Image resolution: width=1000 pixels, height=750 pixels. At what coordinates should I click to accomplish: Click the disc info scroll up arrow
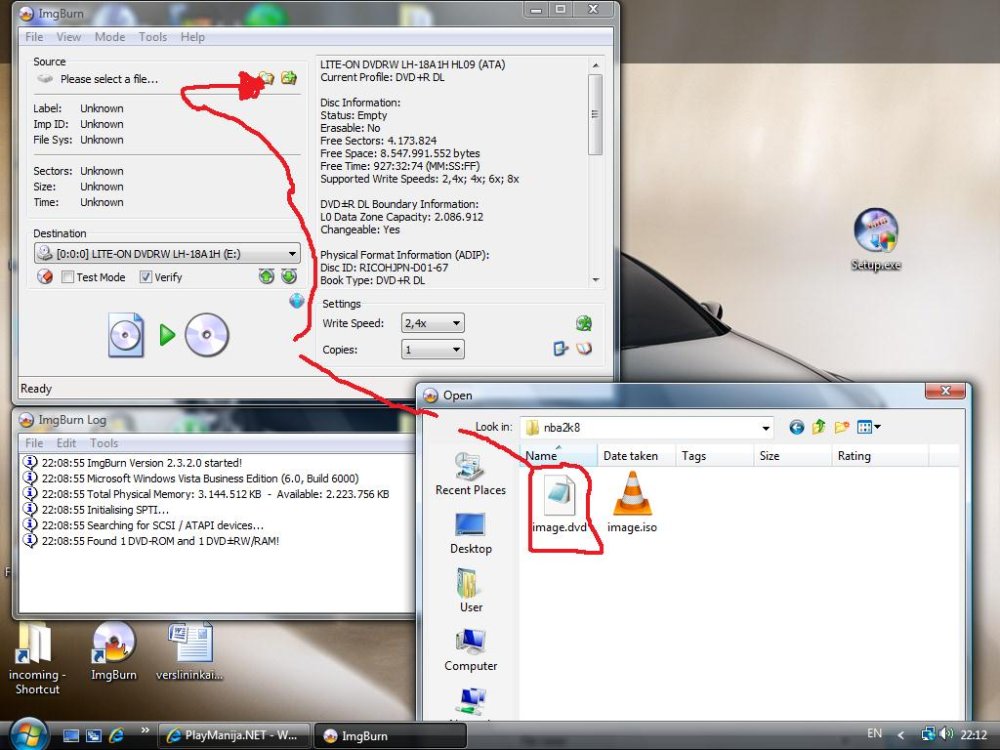[596, 65]
